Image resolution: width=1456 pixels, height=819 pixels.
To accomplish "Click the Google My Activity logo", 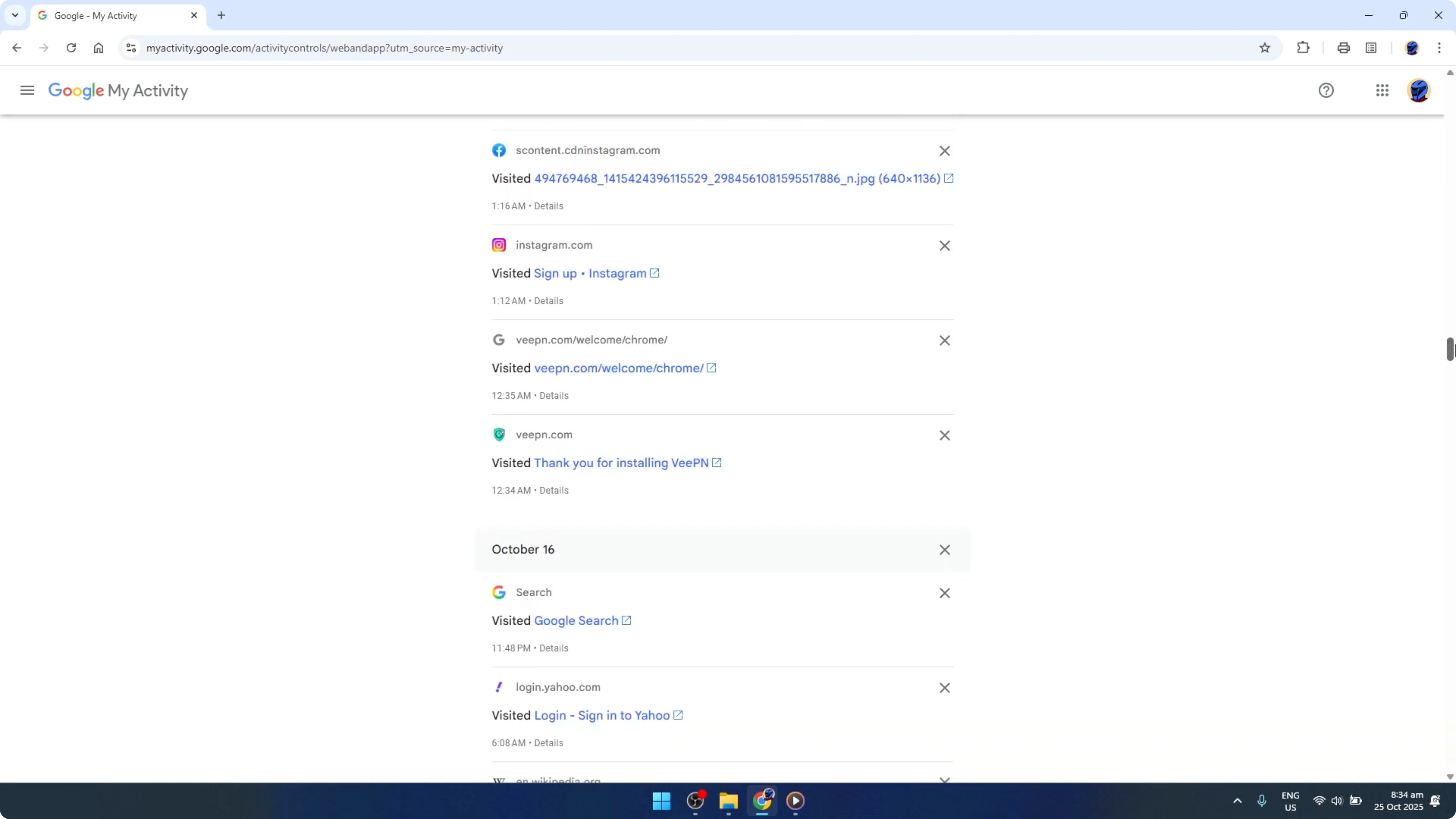I will 118,91.
